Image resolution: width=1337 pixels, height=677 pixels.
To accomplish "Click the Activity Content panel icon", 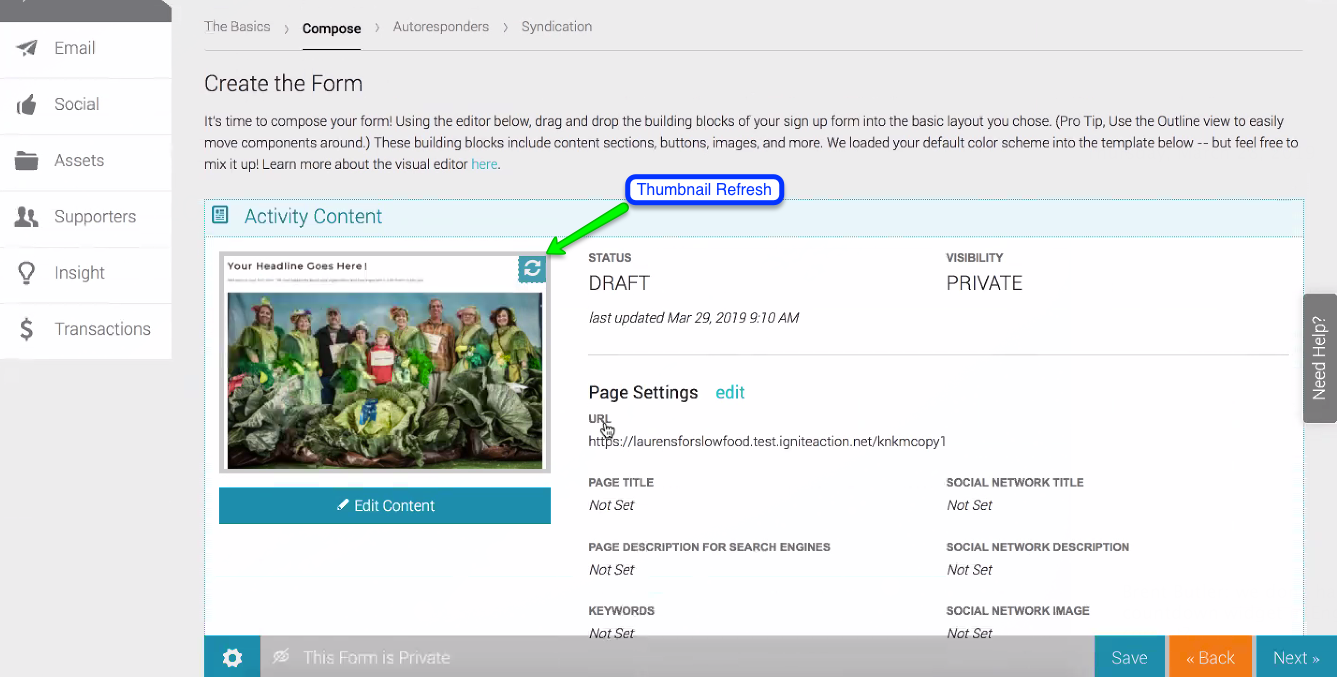I will coord(221,215).
